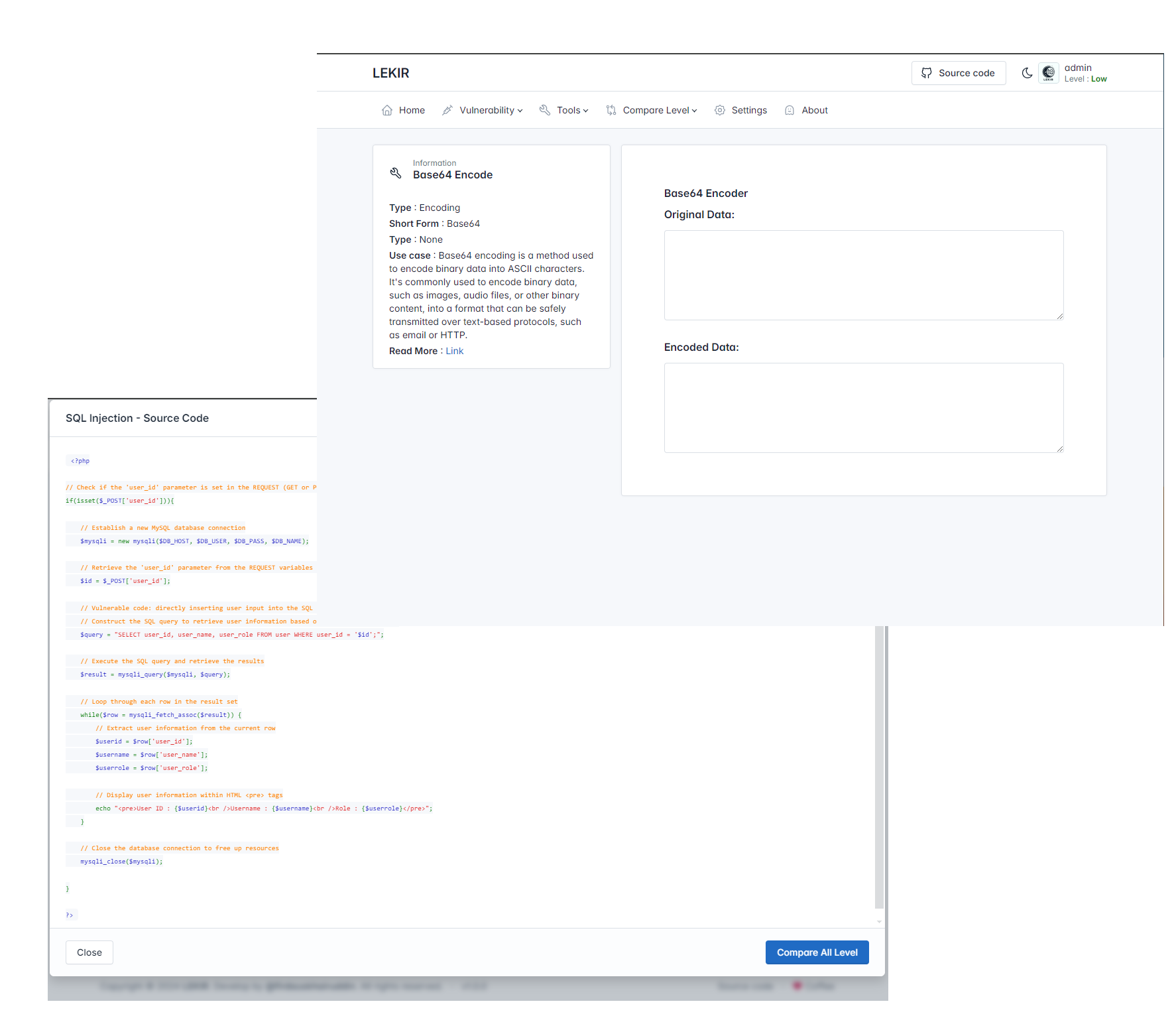Click the Compare Level git icon
The image size is (1176, 1028).
611,110
